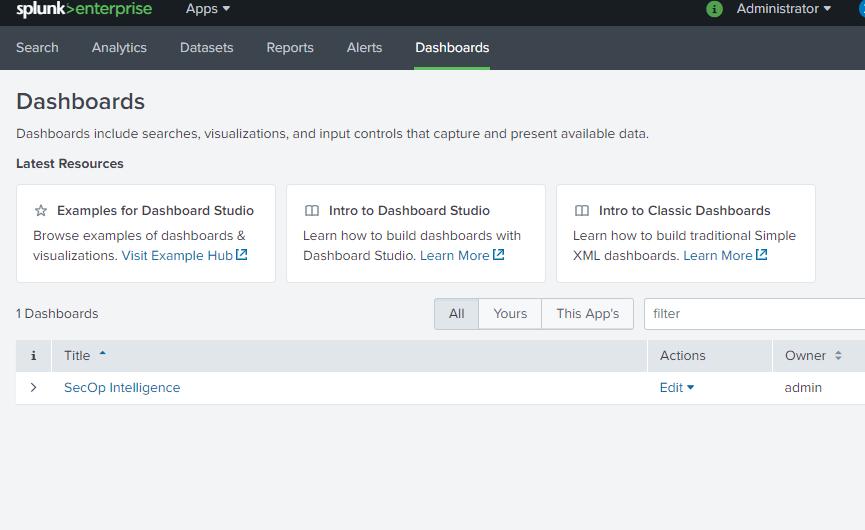This screenshot has width=865, height=530.
Task: Select the Yours filter toggle
Action: point(510,314)
